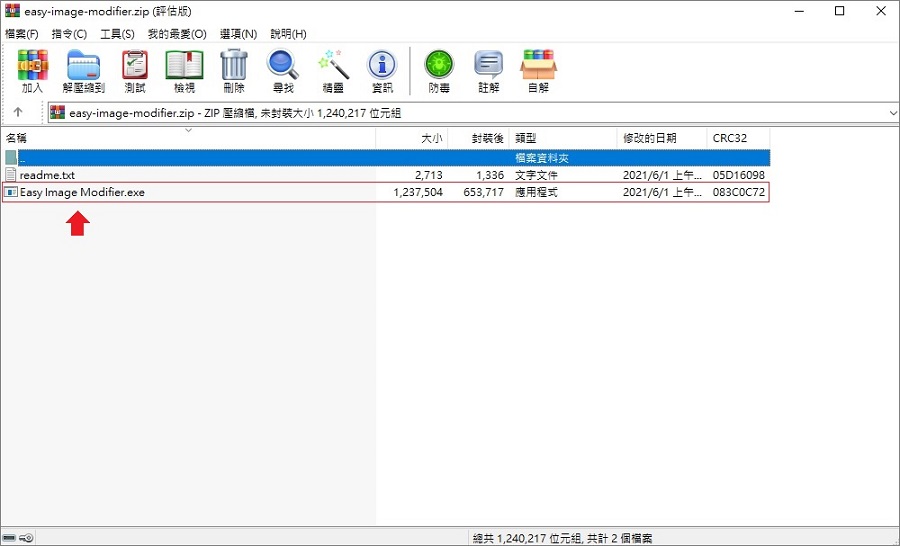
Task: Open the 說明(H) menu
Action: pos(288,34)
